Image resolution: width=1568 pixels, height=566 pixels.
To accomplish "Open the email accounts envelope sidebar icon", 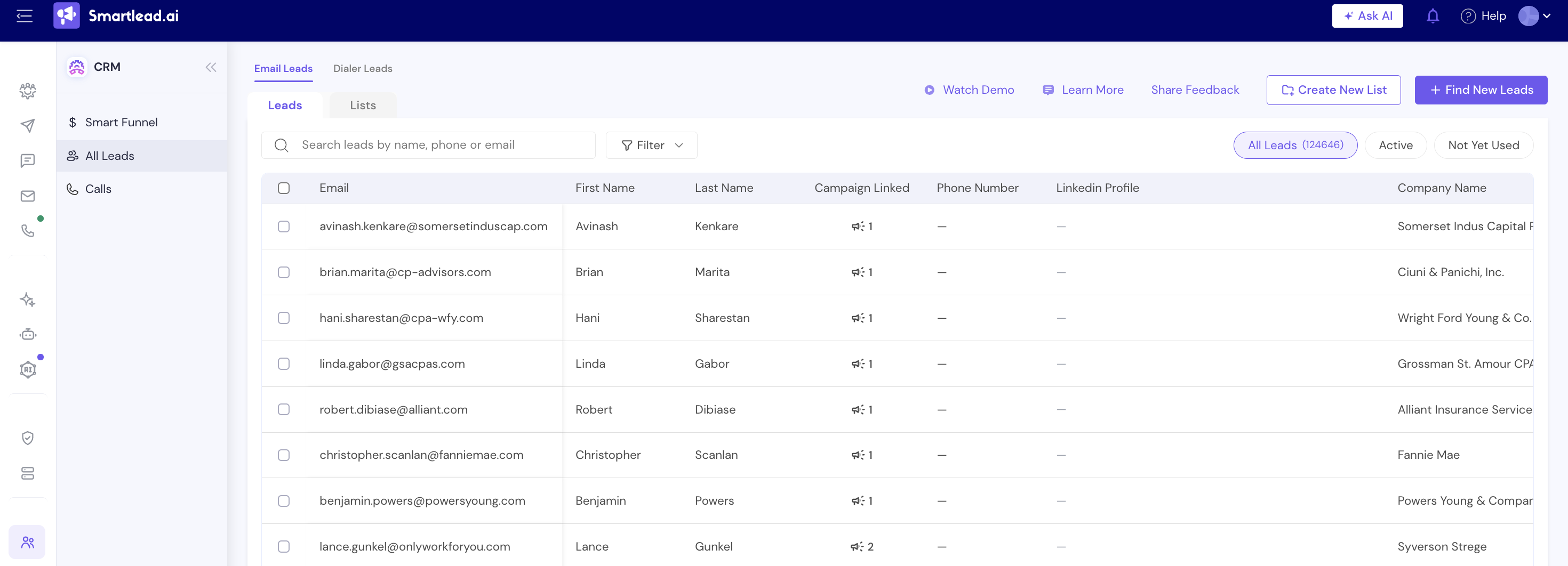I will [x=27, y=196].
